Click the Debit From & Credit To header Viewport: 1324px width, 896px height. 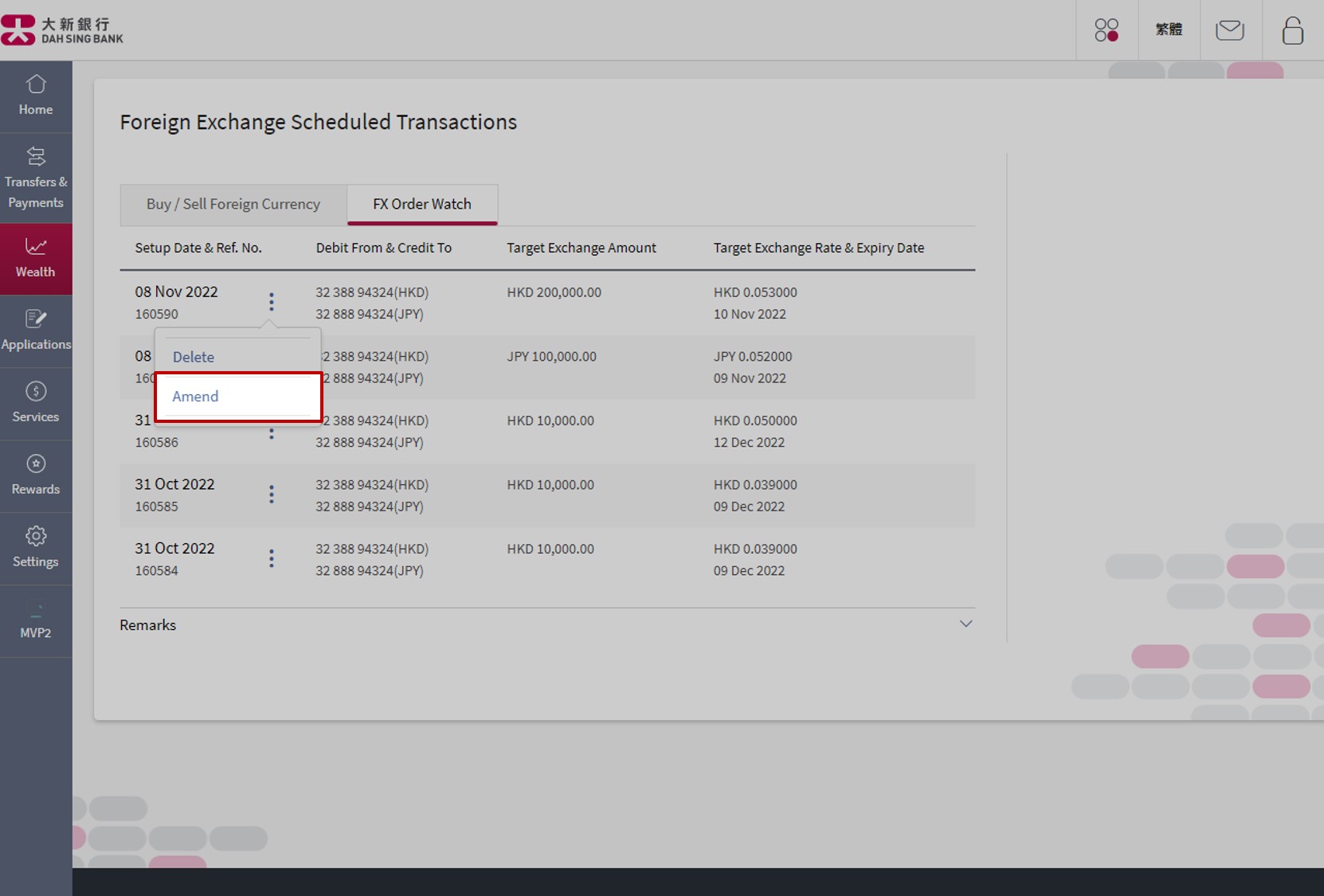pos(384,248)
